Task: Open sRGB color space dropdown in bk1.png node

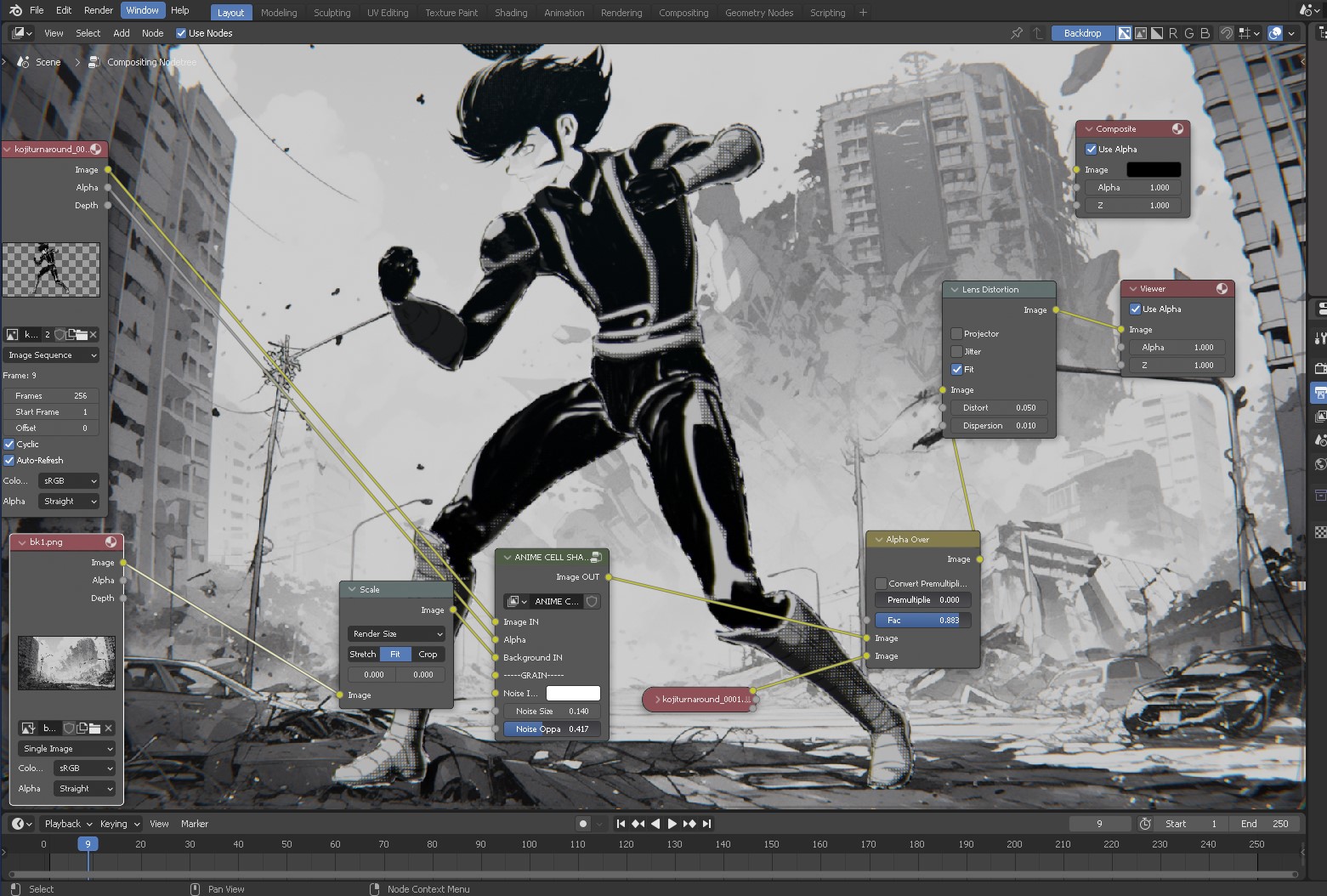Action: coord(84,768)
